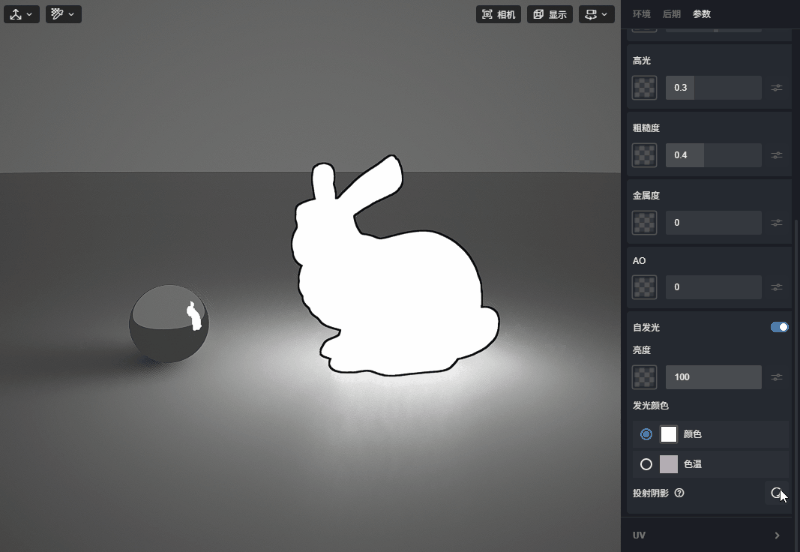The image size is (800, 552).
Task: Open the viewport layout dropdown
Action: tap(596, 14)
